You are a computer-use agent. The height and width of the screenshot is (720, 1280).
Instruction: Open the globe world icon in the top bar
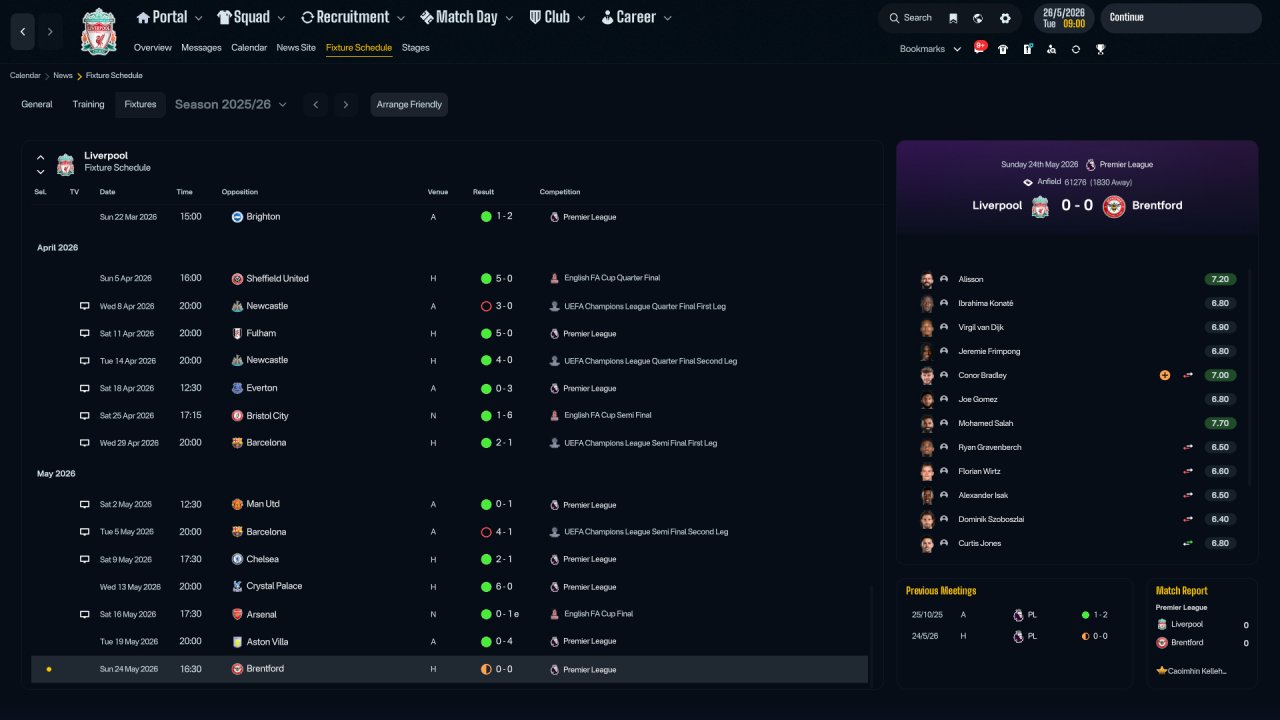pos(978,18)
